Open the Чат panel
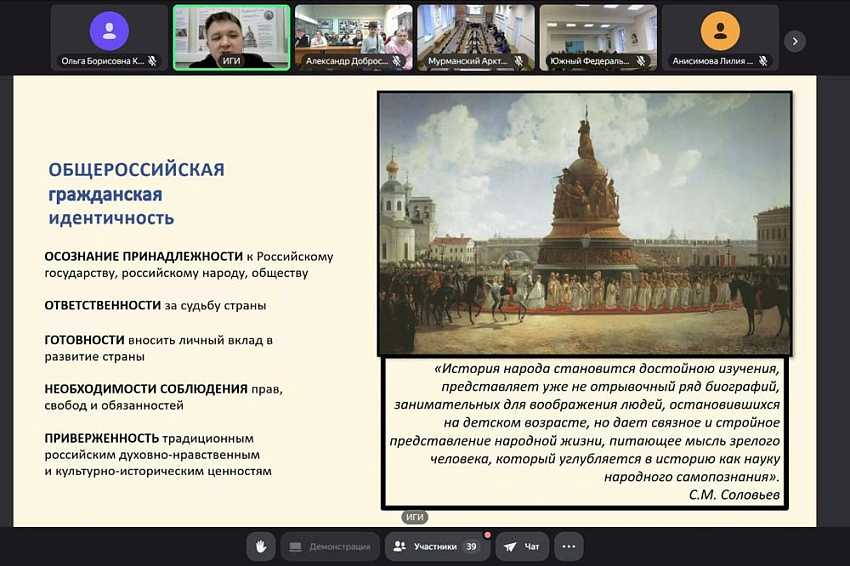The image size is (850, 566). click(x=522, y=547)
